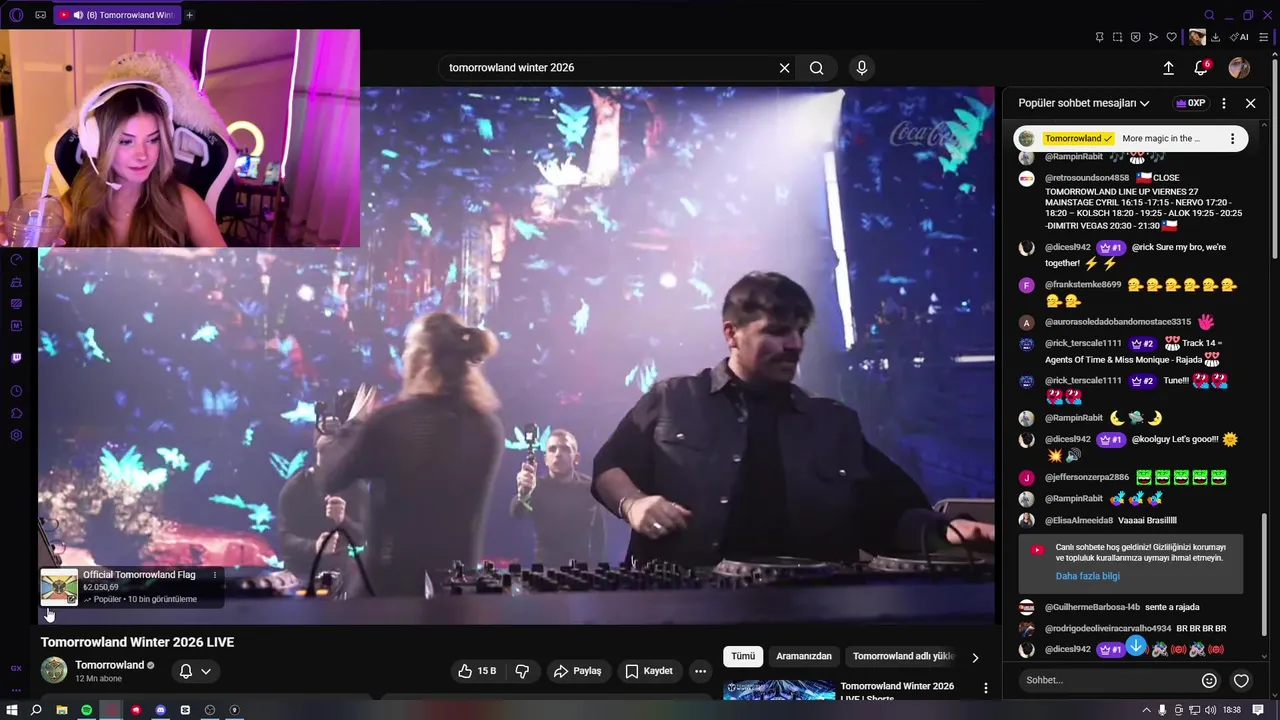Click the YouTube search magnifier button
This screenshot has height=720, width=1280.
click(817, 68)
